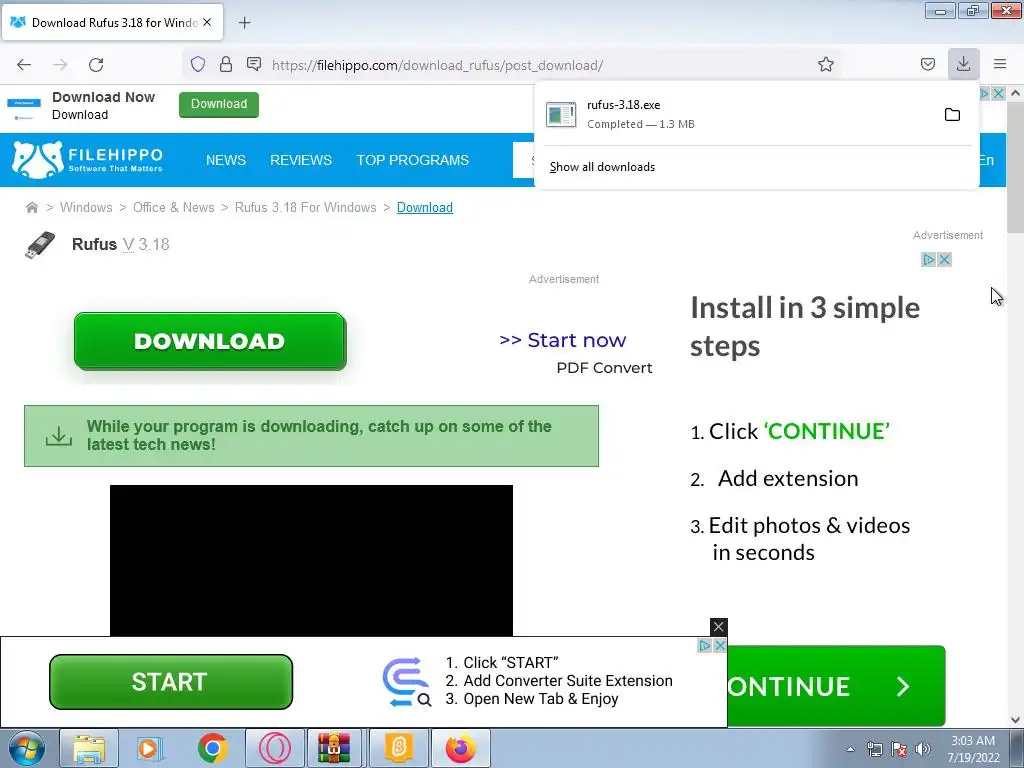
Task: Launch Opera from the taskbar
Action: point(274,748)
